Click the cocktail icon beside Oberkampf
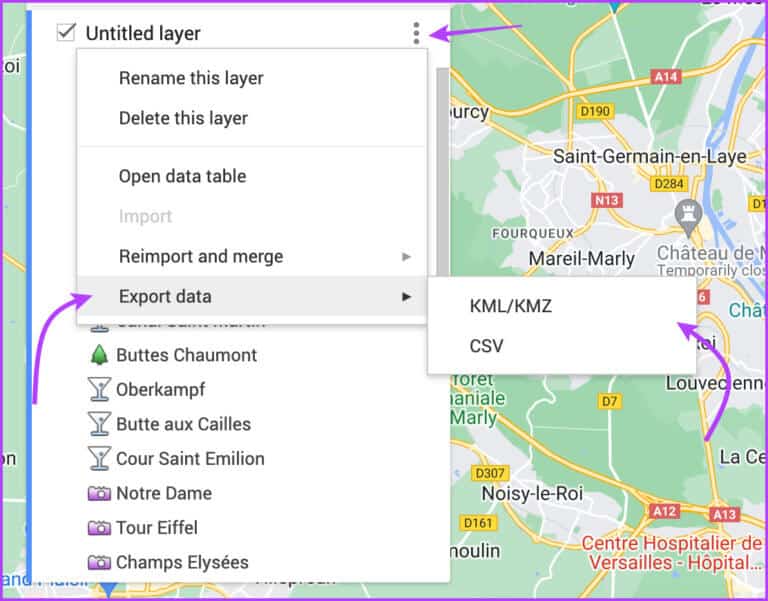Screen dimensions: 768x601 [x=99, y=389]
